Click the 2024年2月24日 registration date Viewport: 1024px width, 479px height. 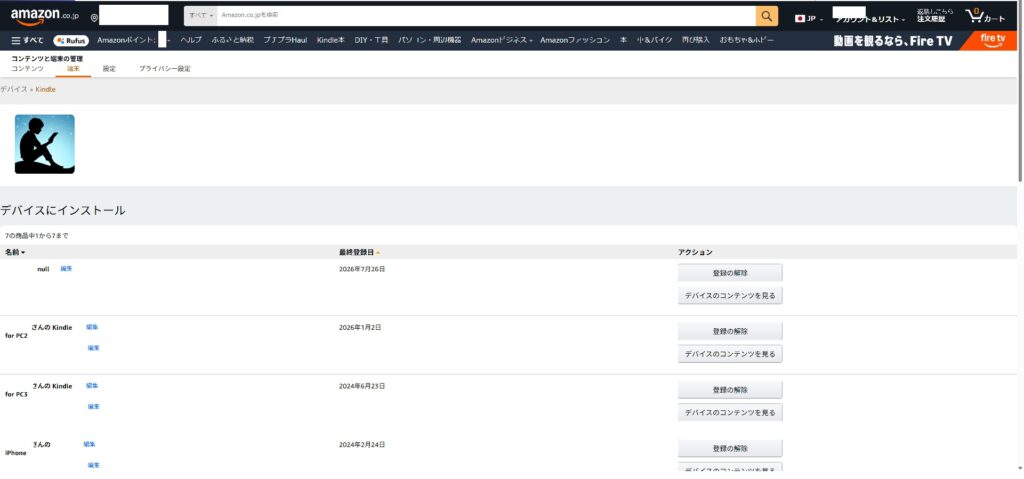[362, 444]
